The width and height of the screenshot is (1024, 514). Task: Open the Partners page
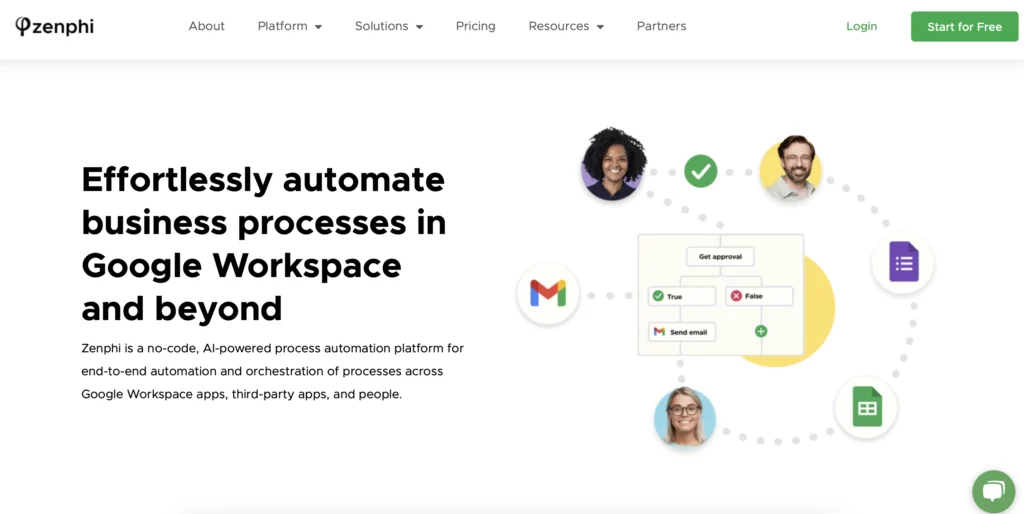[x=662, y=26]
